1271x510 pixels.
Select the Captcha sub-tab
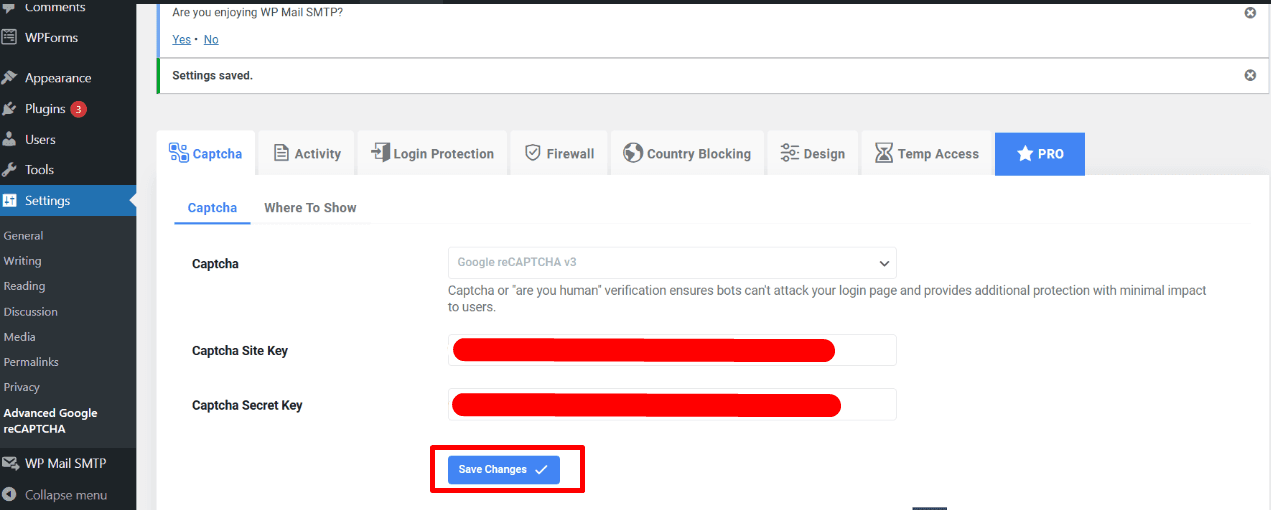(x=212, y=208)
